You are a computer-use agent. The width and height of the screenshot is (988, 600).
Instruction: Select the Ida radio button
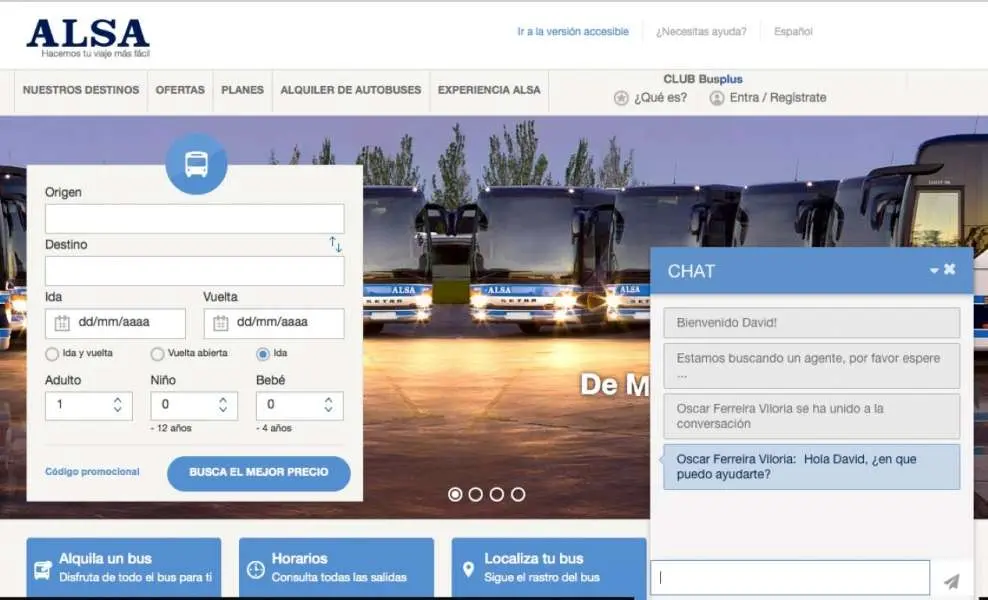[x=263, y=354]
